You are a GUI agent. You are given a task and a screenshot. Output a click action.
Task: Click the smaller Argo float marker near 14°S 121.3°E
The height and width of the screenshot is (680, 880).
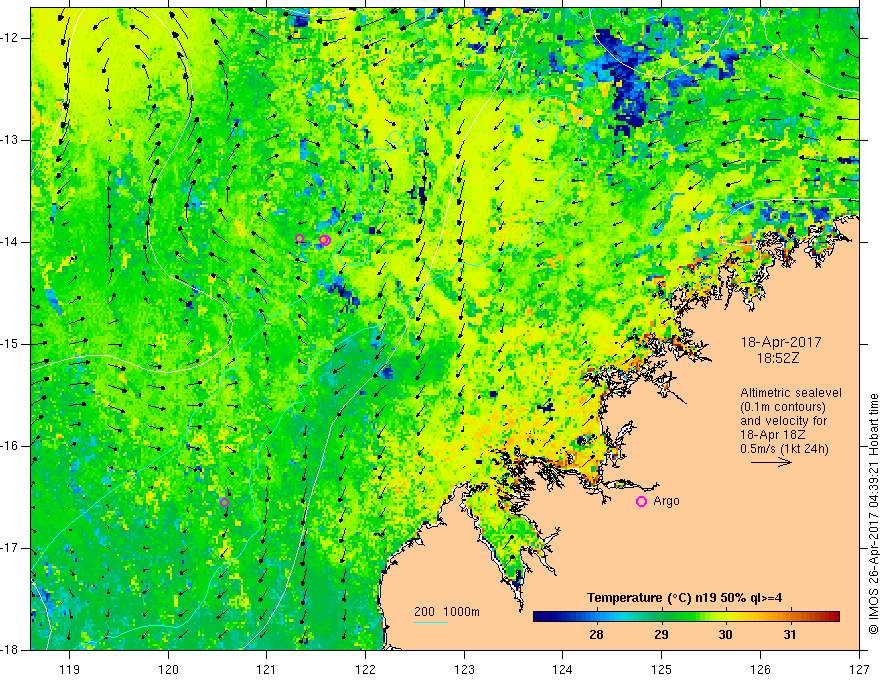[299, 238]
